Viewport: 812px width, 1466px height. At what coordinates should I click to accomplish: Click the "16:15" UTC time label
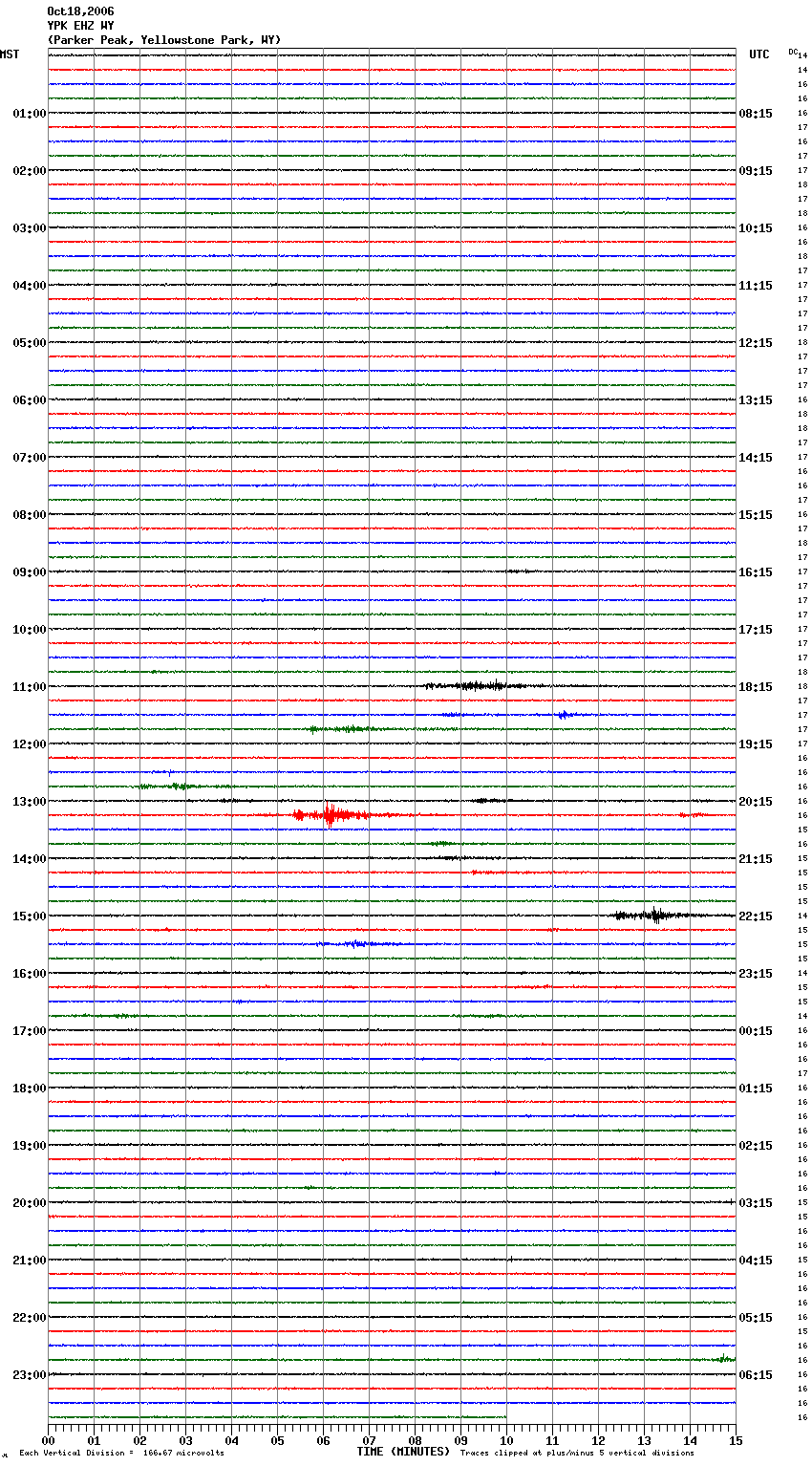(756, 572)
